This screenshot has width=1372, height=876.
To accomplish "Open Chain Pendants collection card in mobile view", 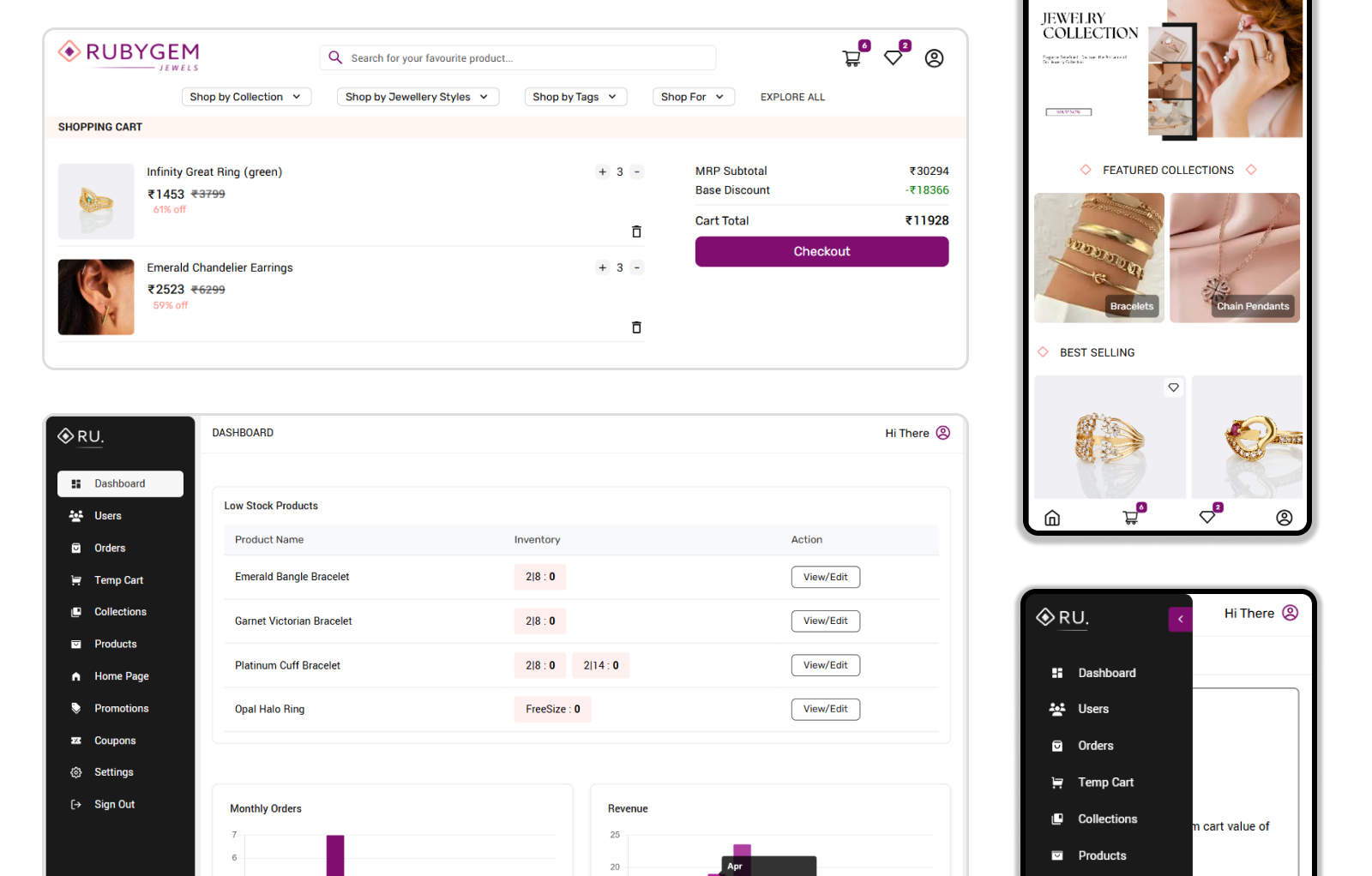I will (x=1235, y=257).
